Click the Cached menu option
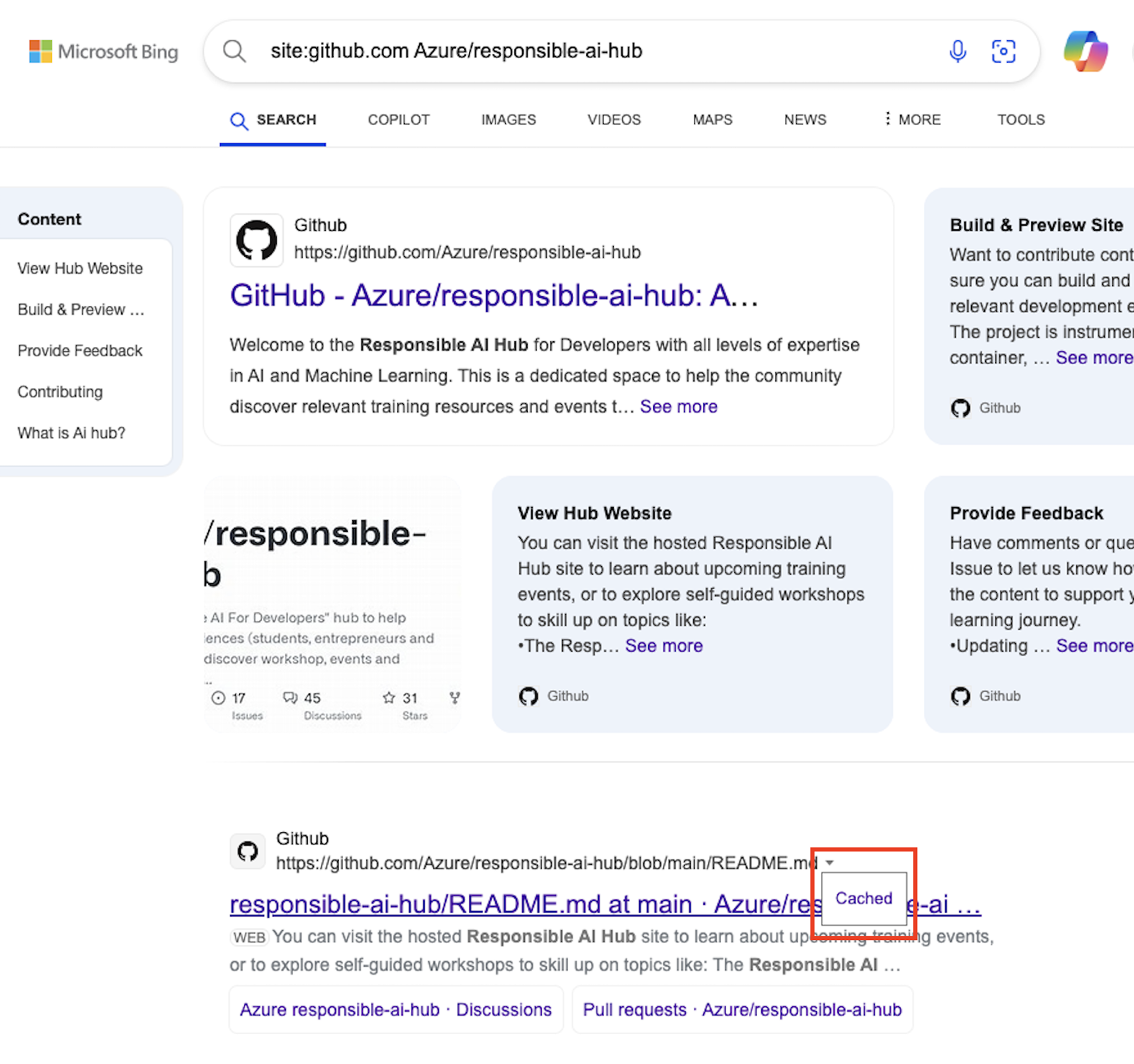This screenshot has width=1134, height=1064. [x=863, y=898]
